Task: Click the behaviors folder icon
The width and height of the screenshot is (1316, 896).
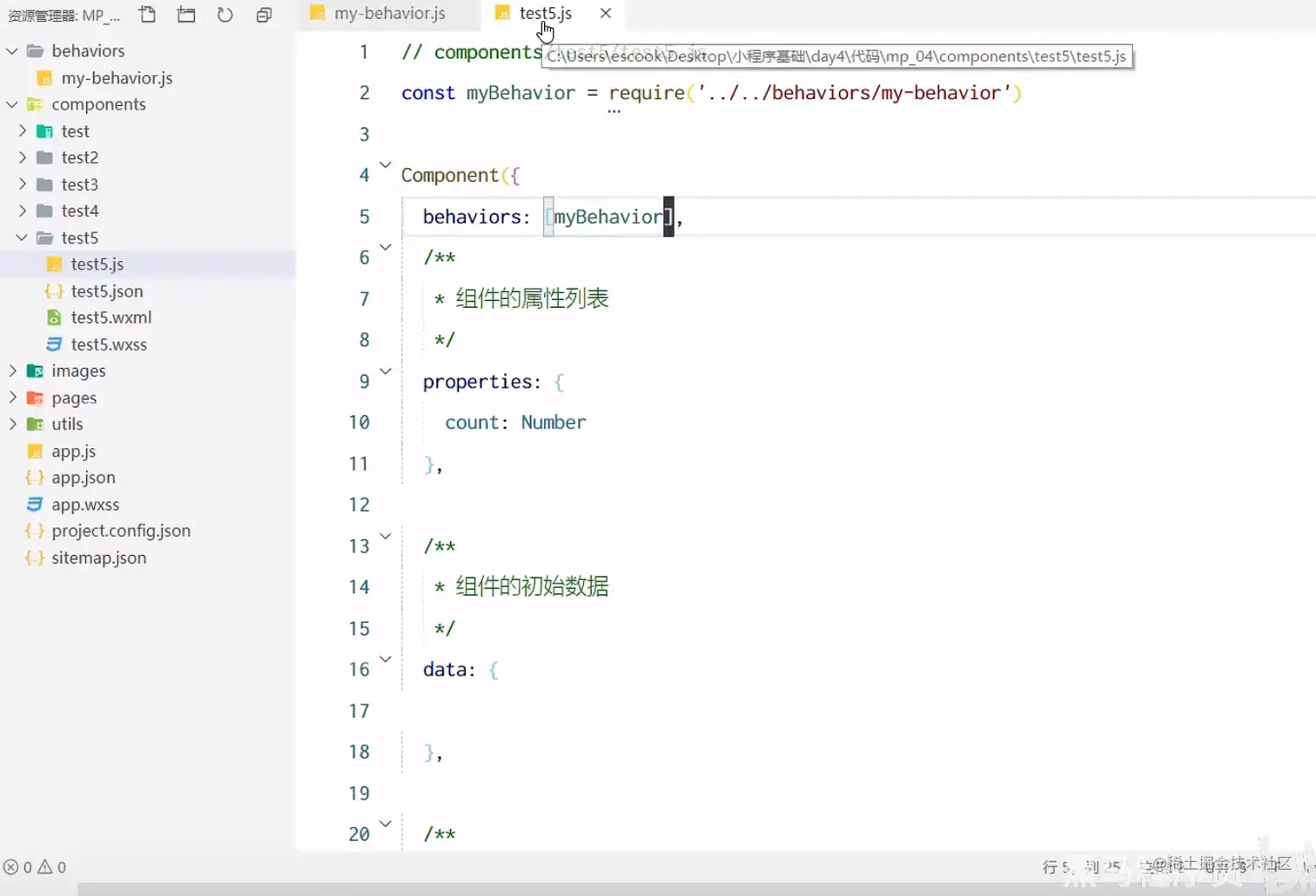Action: coord(35,51)
